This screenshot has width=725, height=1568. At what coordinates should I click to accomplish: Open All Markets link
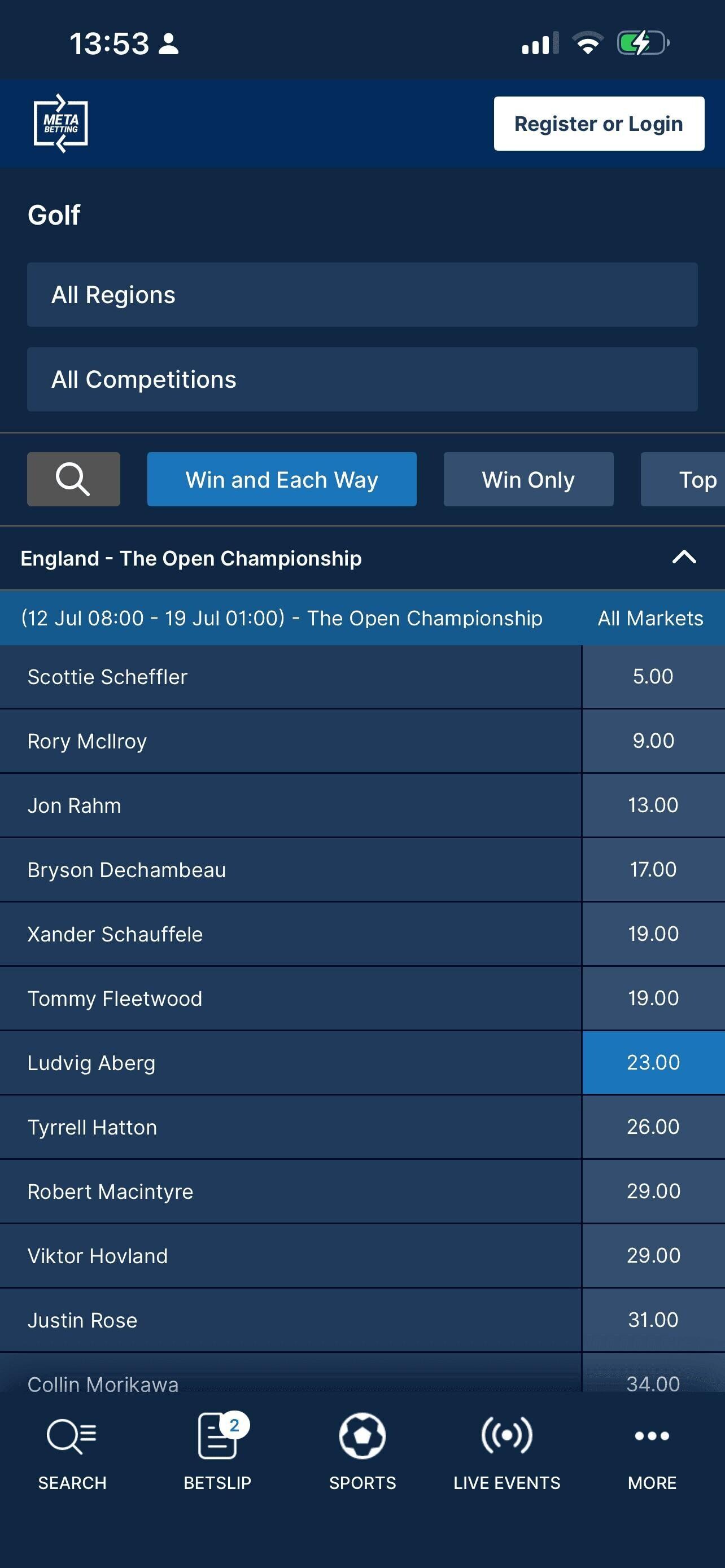[x=650, y=618]
